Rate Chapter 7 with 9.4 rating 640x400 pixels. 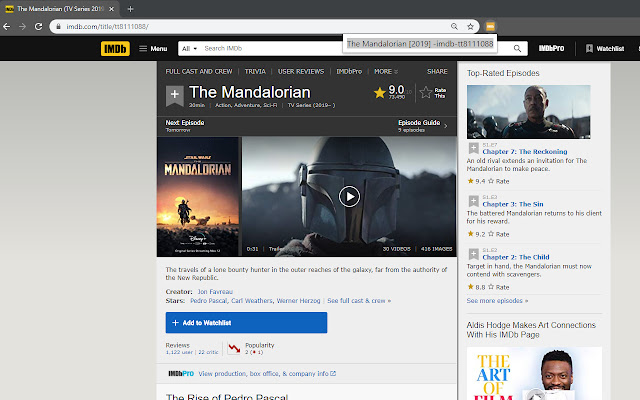499,181
